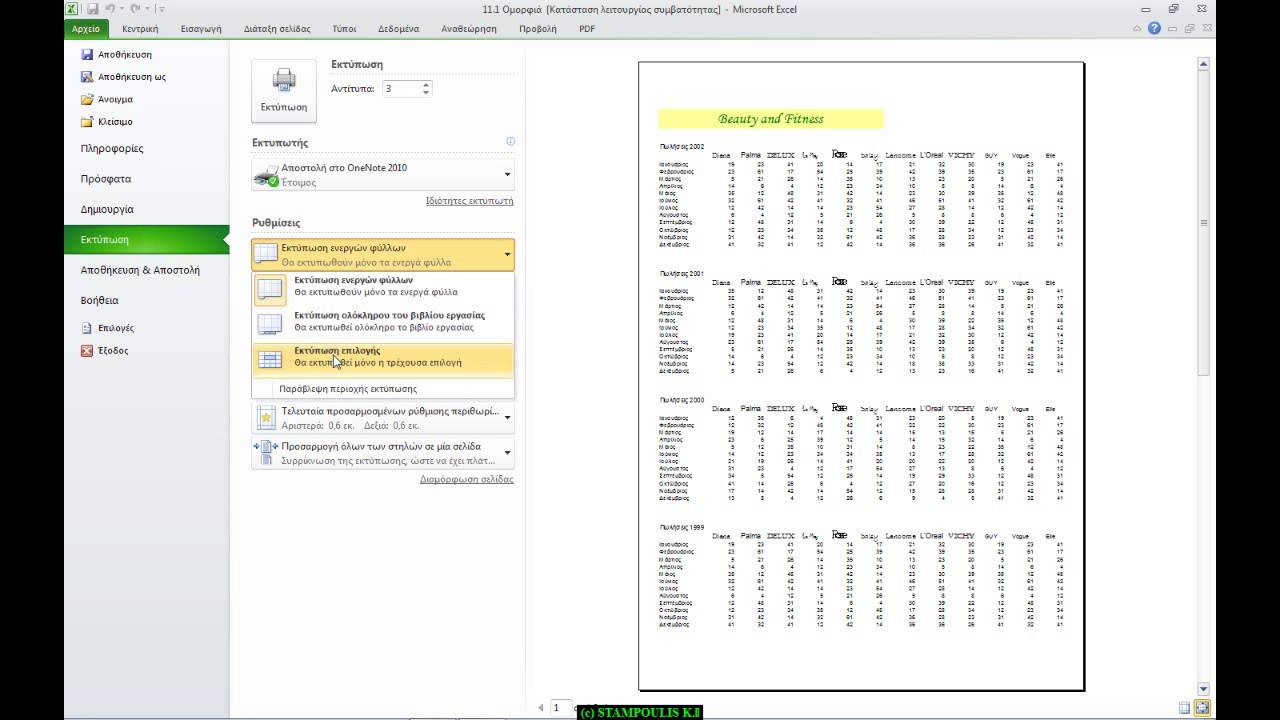Decrease copies with the spinner down arrow

pyautogui.click(x=426, y=93)
